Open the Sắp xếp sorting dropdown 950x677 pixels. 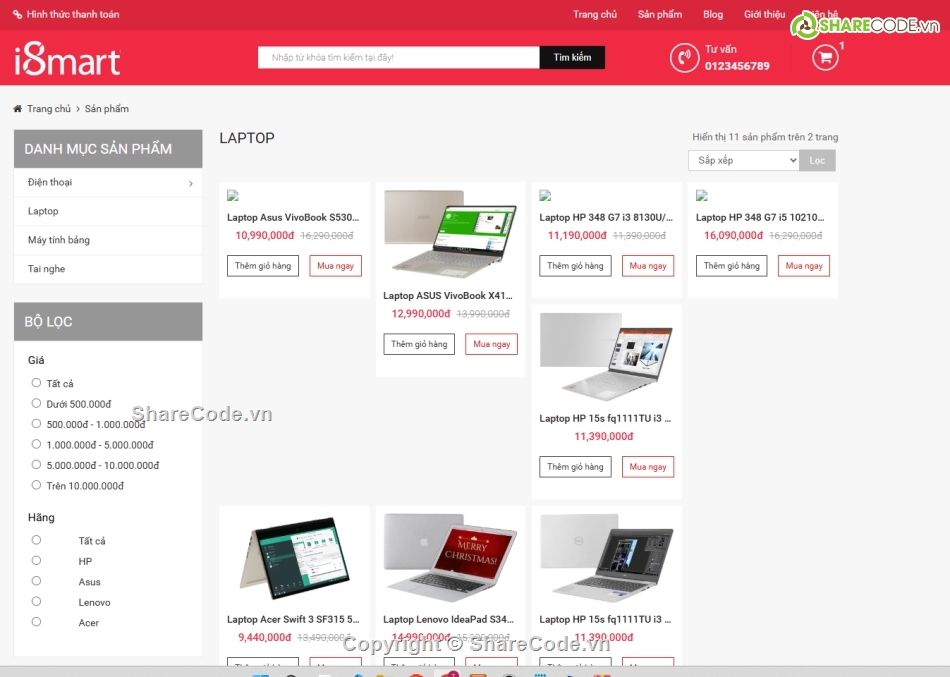[743, 161]
